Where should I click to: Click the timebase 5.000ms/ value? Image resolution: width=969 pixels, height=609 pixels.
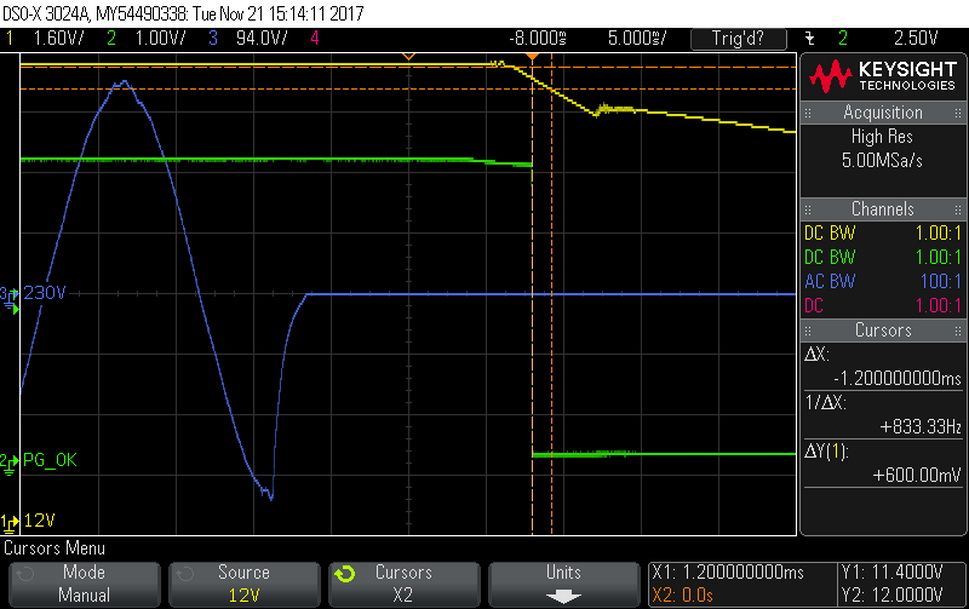tap(637, 38)
